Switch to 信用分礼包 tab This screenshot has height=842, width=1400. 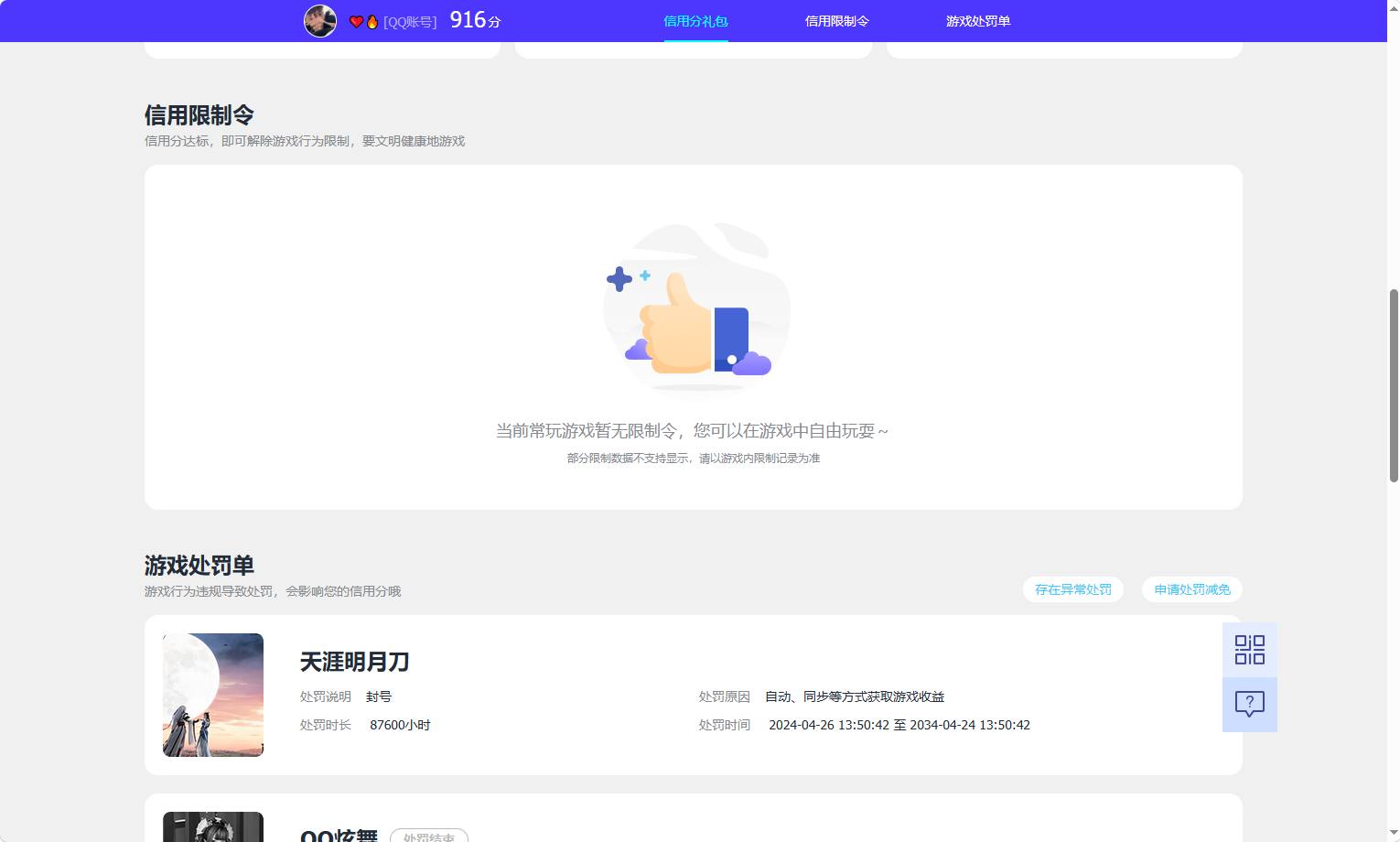click(695, 21)
